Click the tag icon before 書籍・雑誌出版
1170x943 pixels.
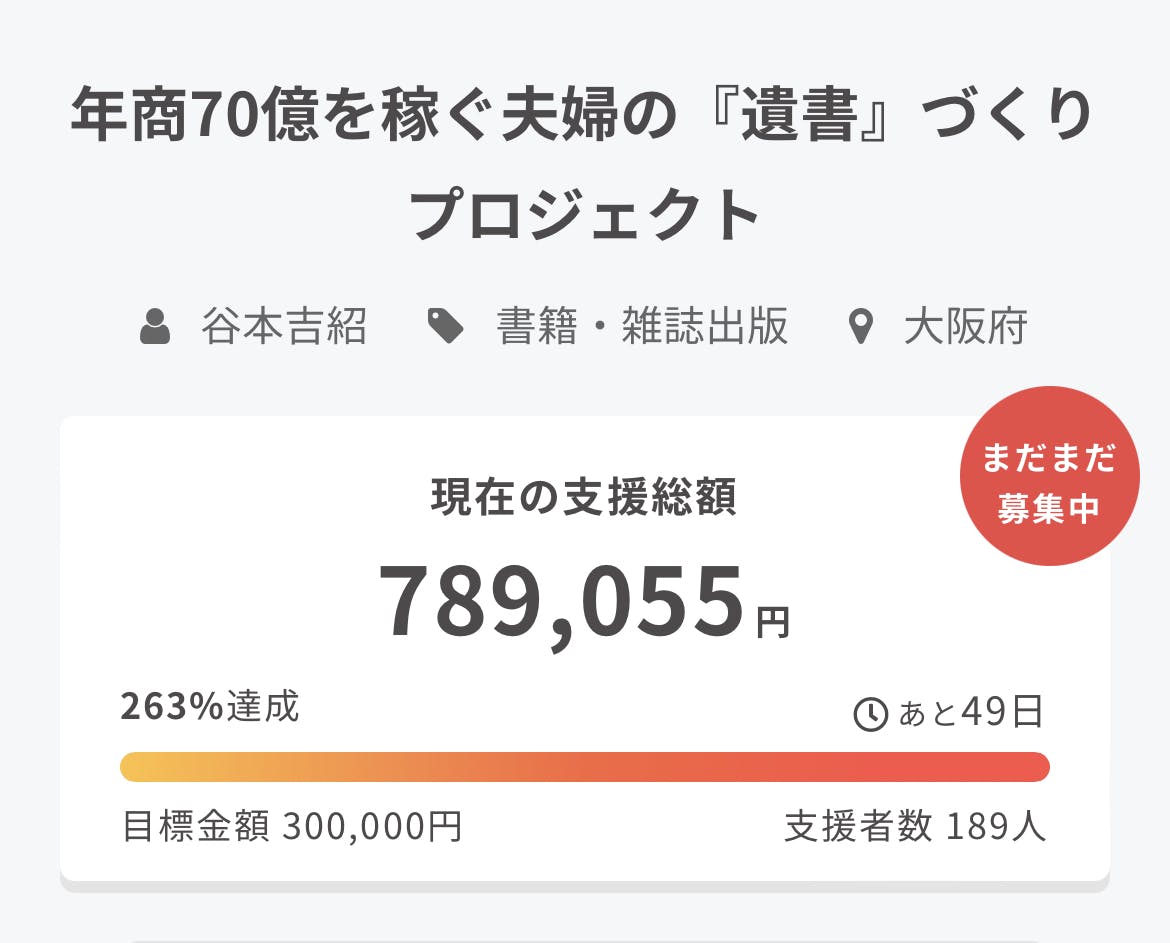coord(446,327)
